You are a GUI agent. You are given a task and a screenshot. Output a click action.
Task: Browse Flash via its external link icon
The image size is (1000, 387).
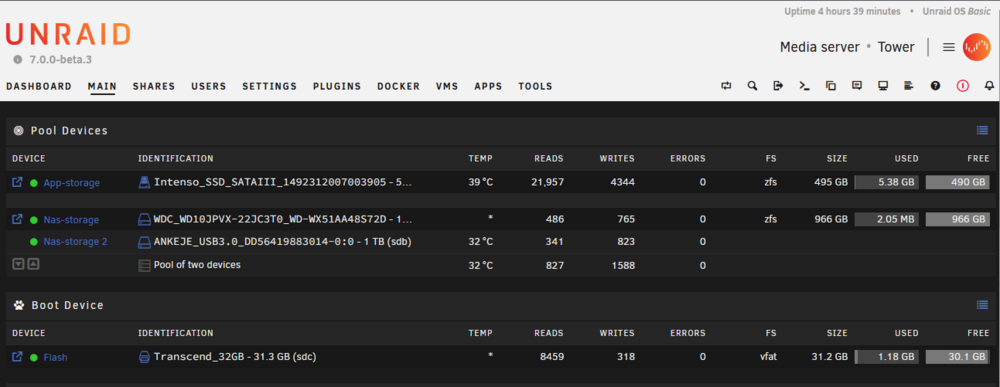pos(17,357)
